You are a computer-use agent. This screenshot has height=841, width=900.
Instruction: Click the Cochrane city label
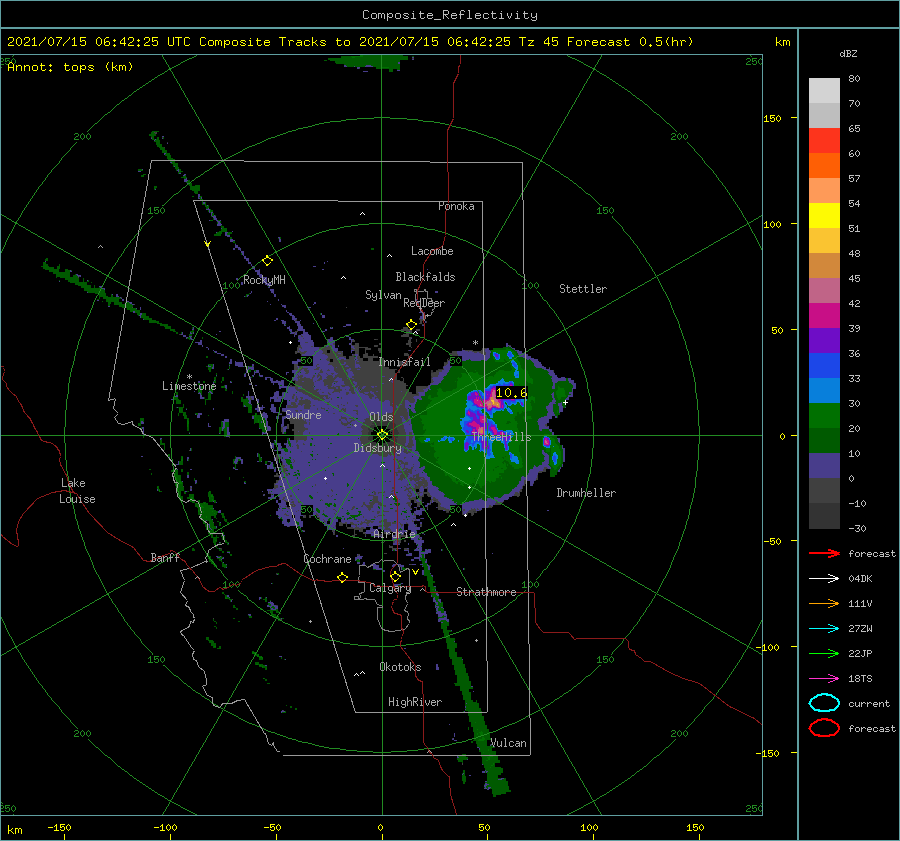click(327, 559)
